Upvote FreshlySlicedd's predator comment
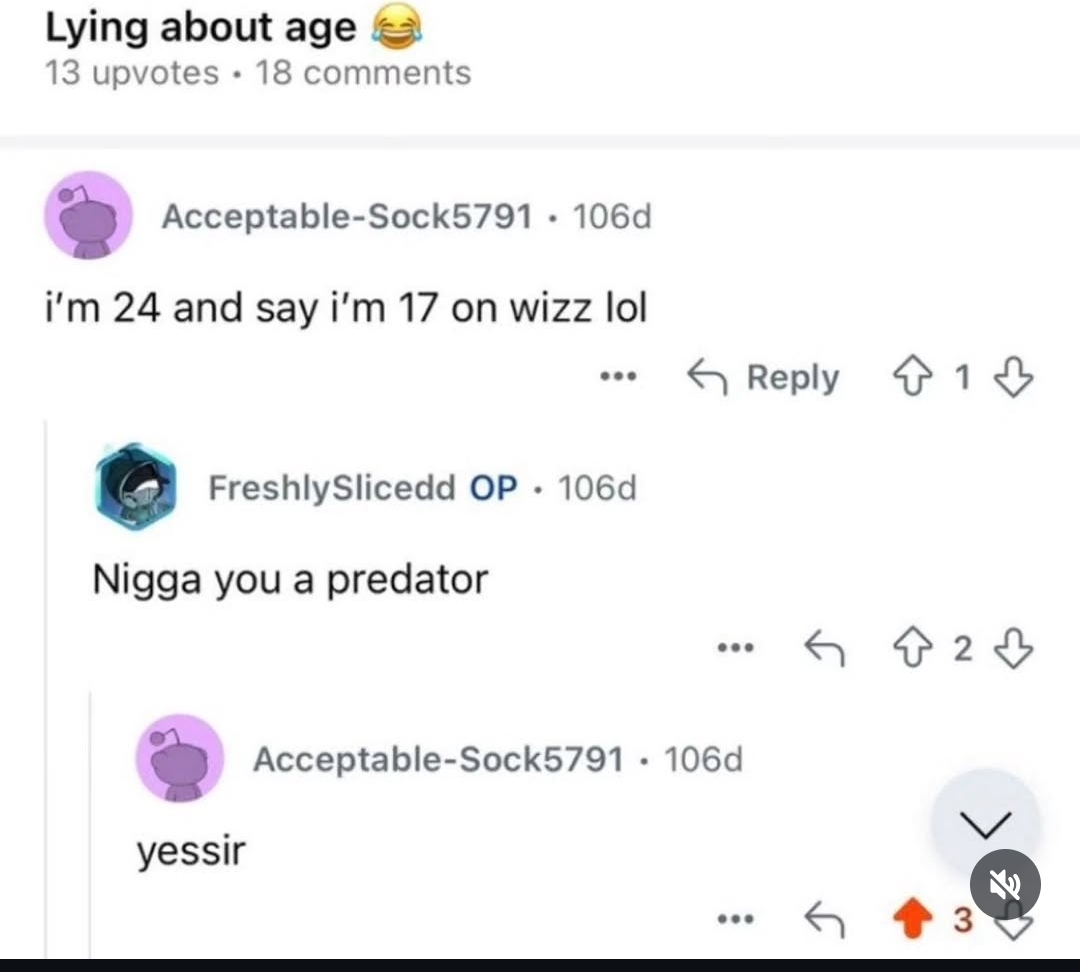The image size is (1080, 972). pos(913,648)
